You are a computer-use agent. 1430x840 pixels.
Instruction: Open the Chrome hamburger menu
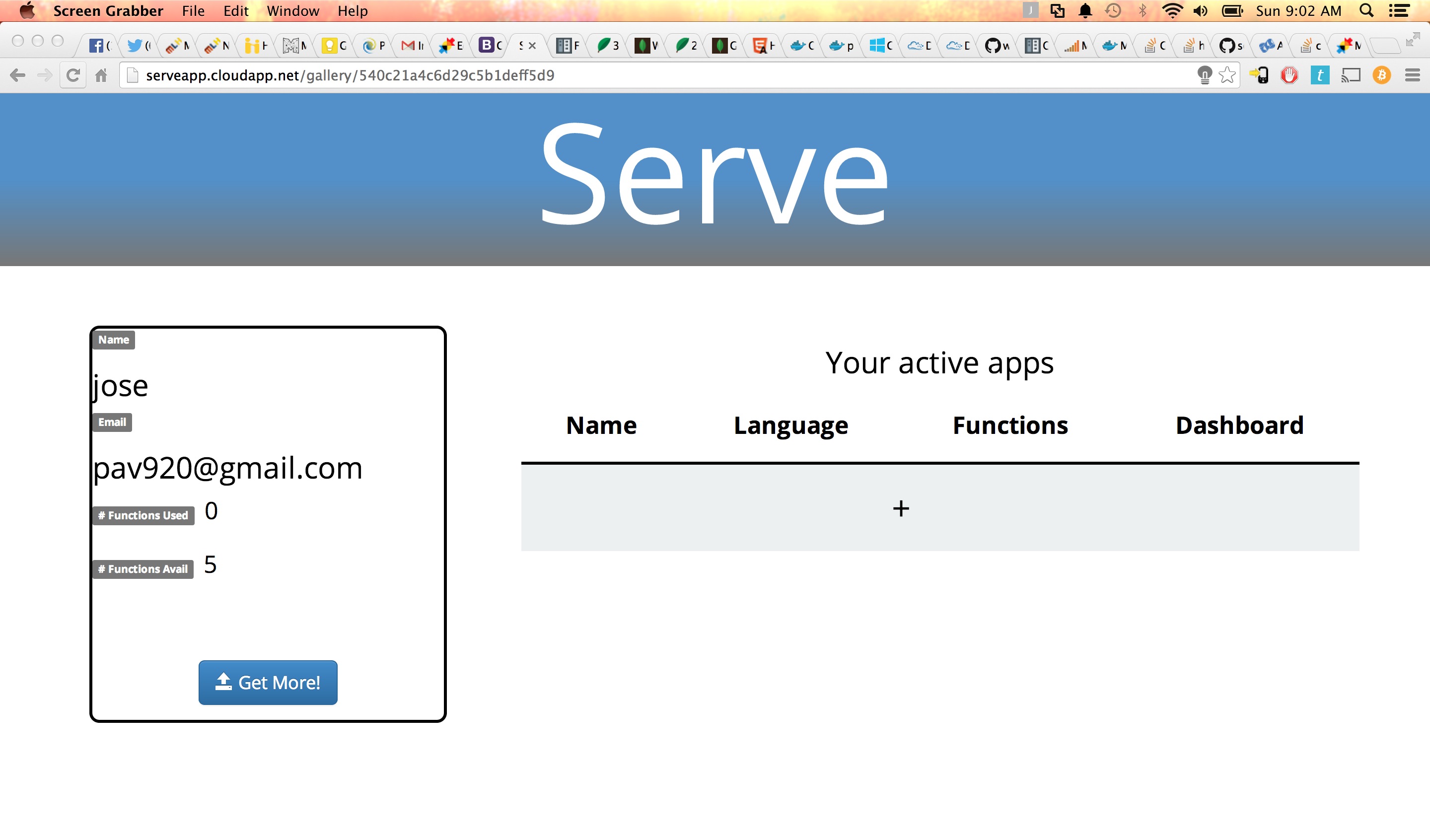(x=1413, y=75)
